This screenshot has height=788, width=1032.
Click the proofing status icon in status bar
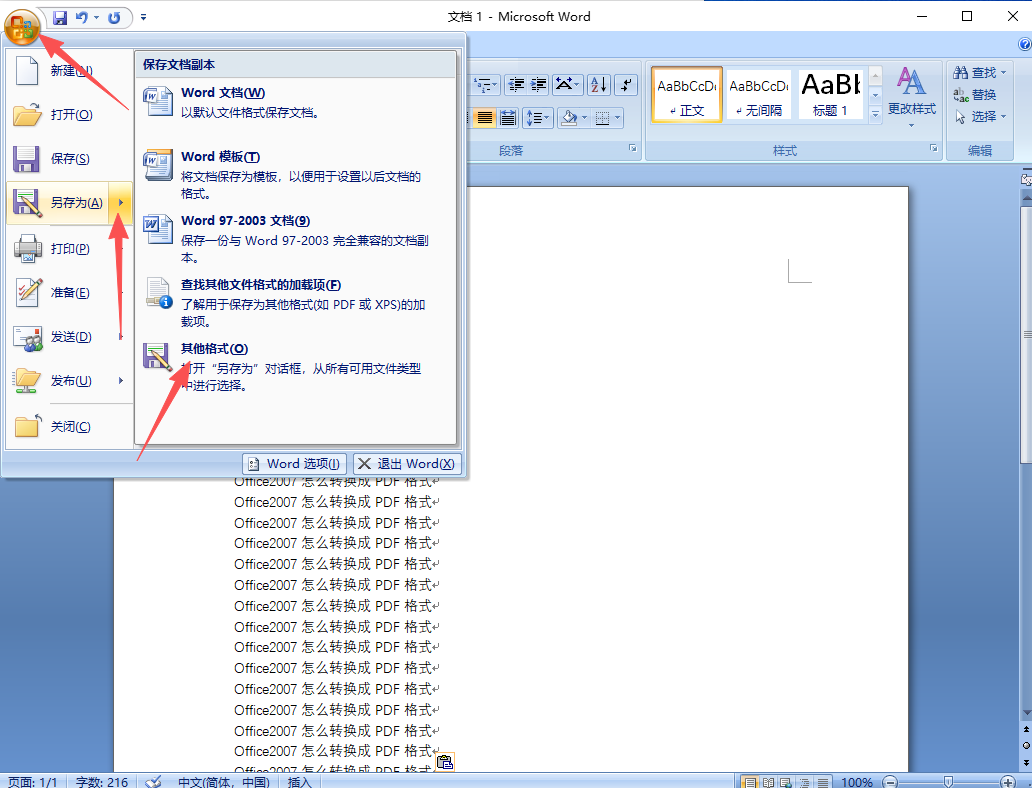click(153, 781)
